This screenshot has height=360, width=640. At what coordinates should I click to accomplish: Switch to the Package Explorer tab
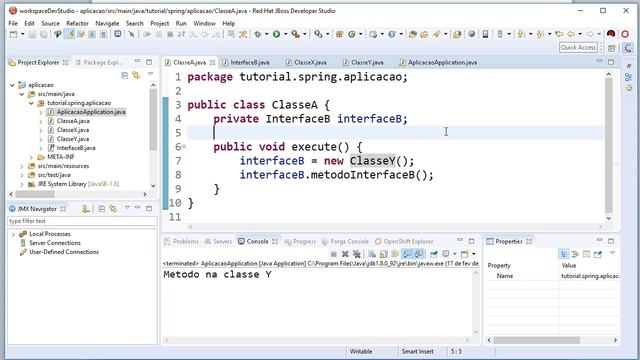[99, 62]
